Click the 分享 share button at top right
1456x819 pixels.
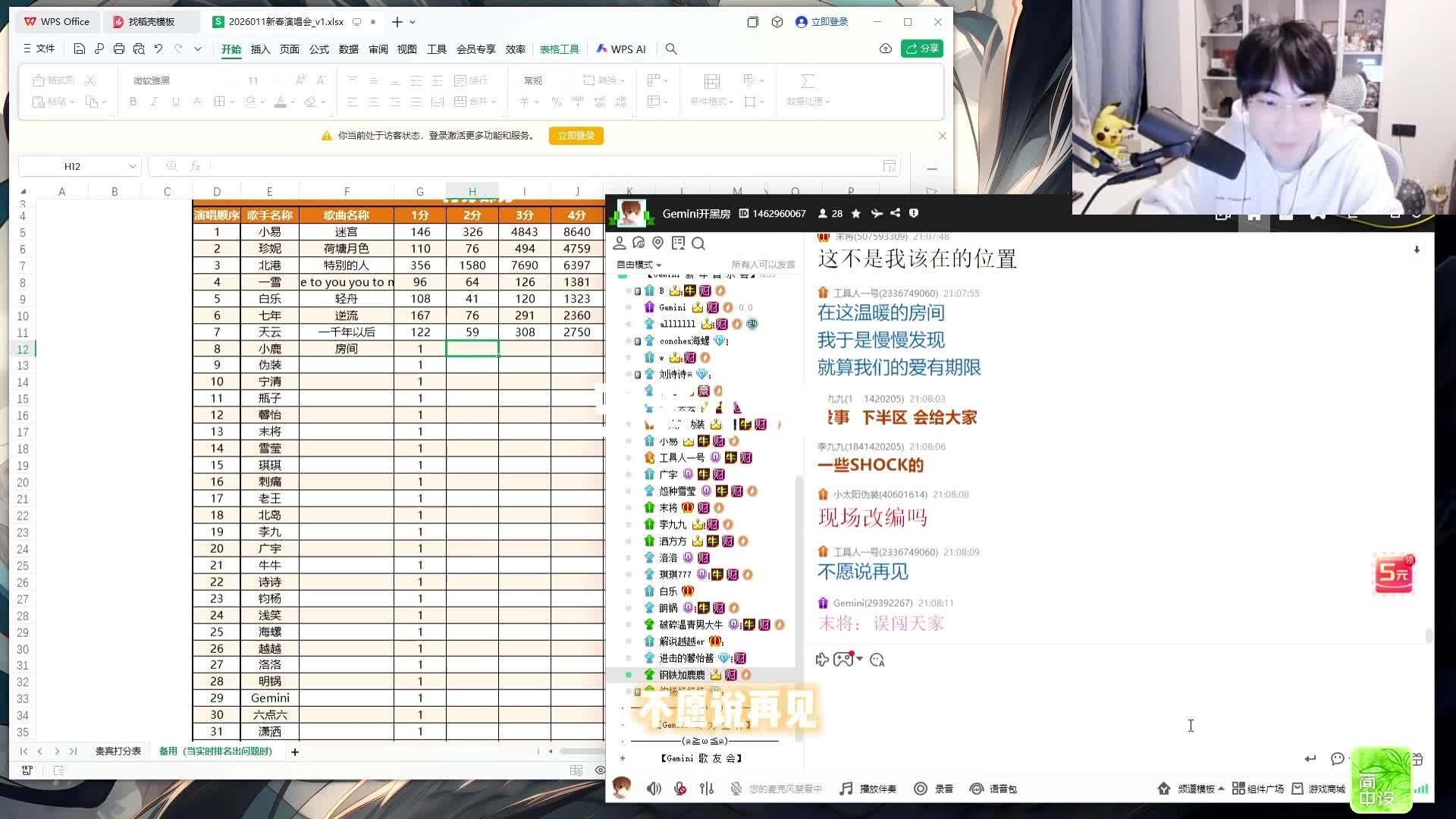pyautogui.click(x=922, y=48)
